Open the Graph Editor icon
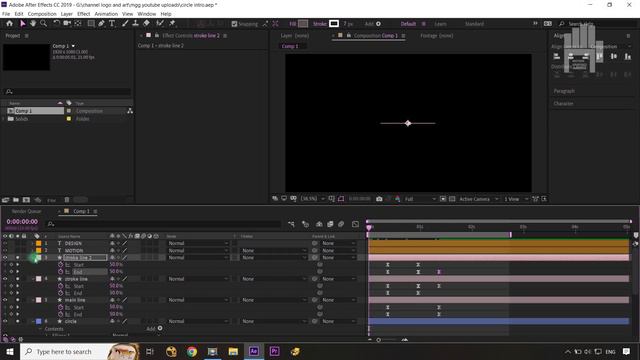Screen dimensions: 640x360 (x=356, y=224)
